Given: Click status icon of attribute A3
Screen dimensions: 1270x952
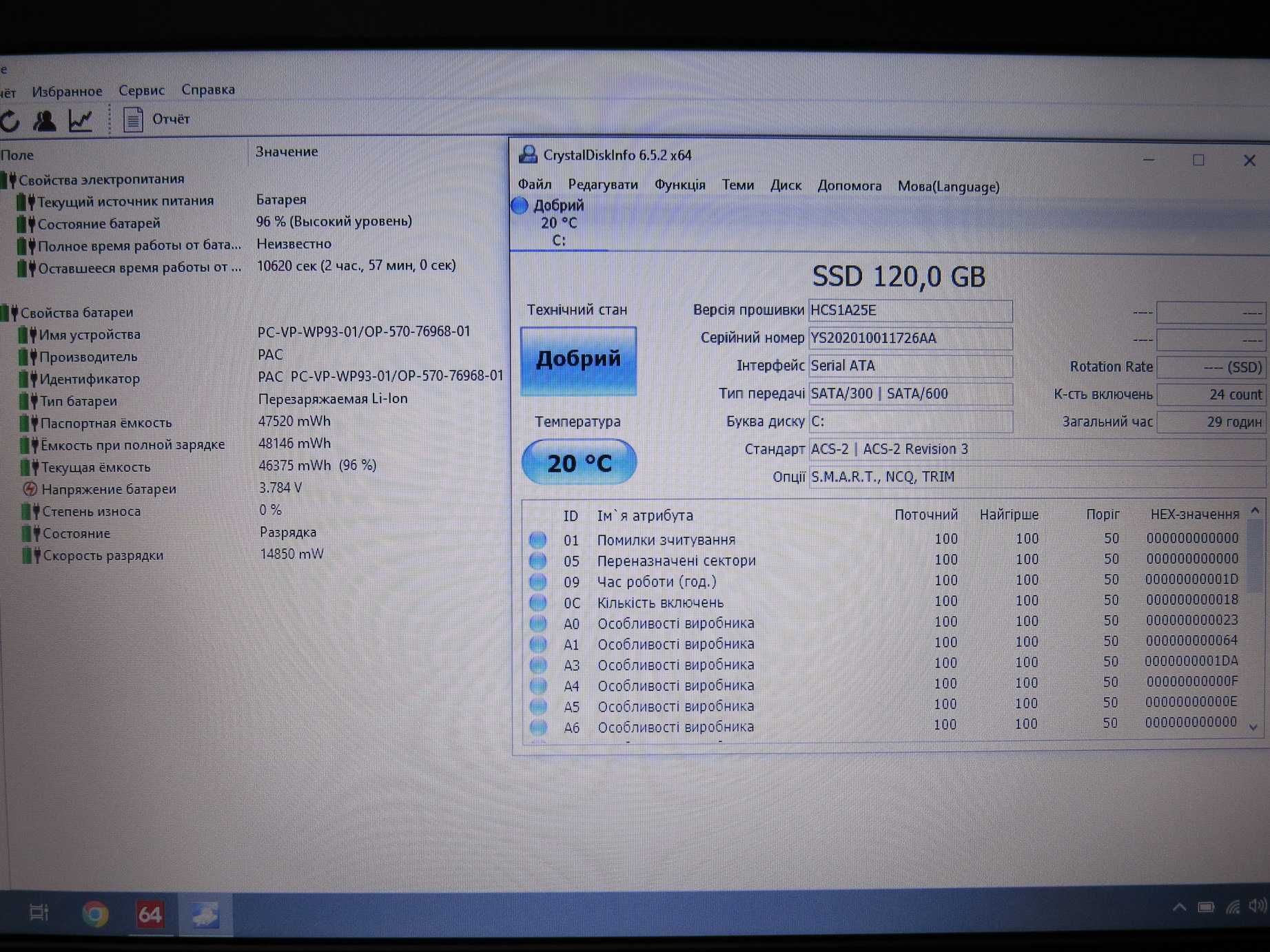Looking at the screenshot, I should pos(538,665).
